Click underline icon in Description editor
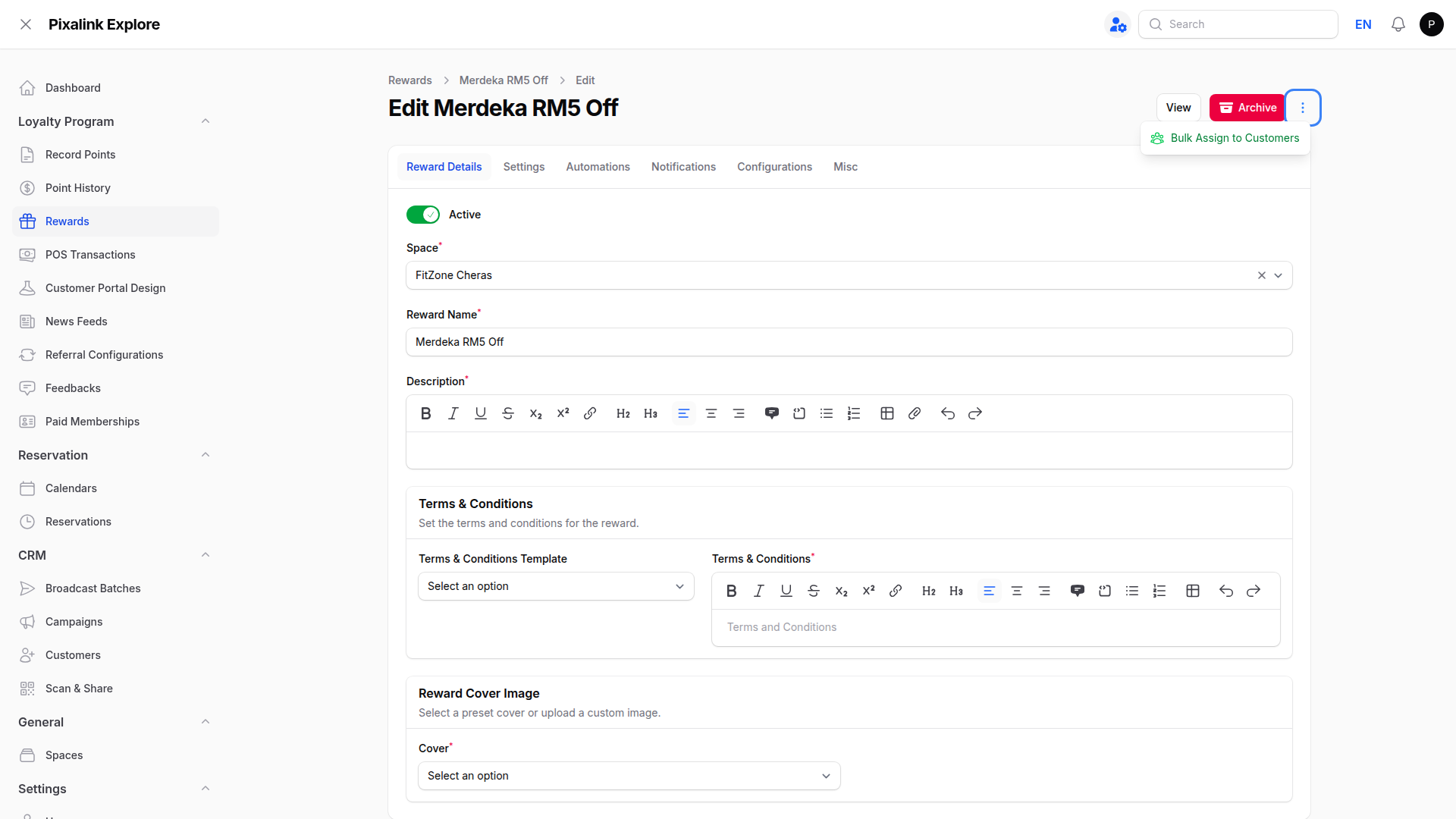 [x=481, y=413]
